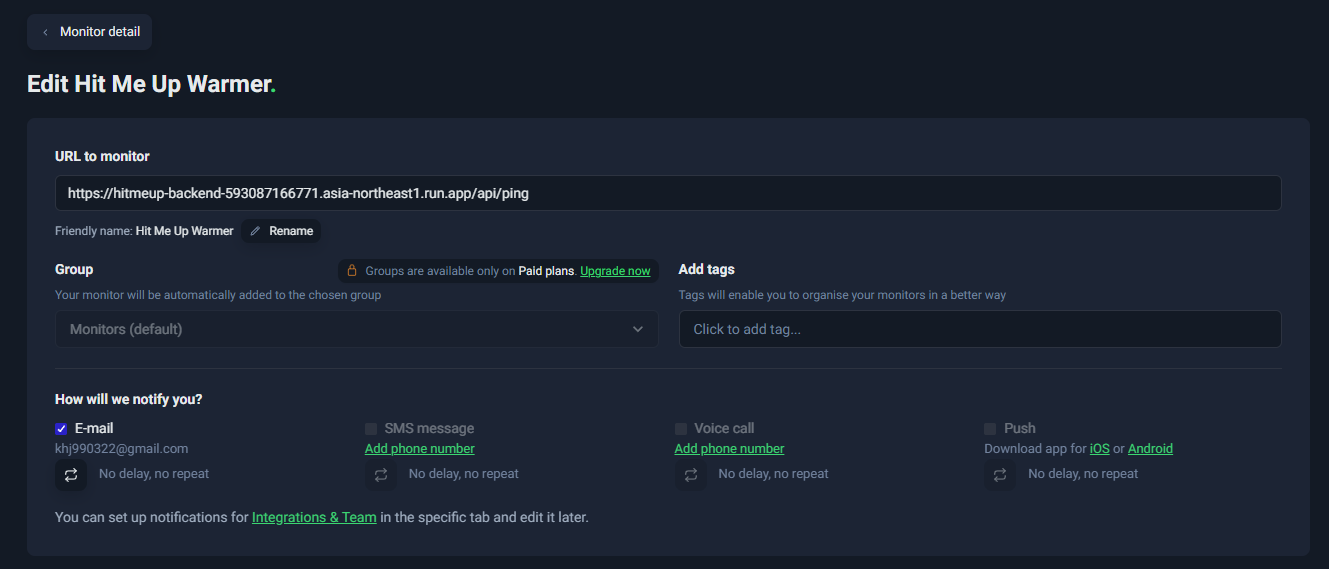Enable the Voice call checkbox

click(x=681, y=429)
